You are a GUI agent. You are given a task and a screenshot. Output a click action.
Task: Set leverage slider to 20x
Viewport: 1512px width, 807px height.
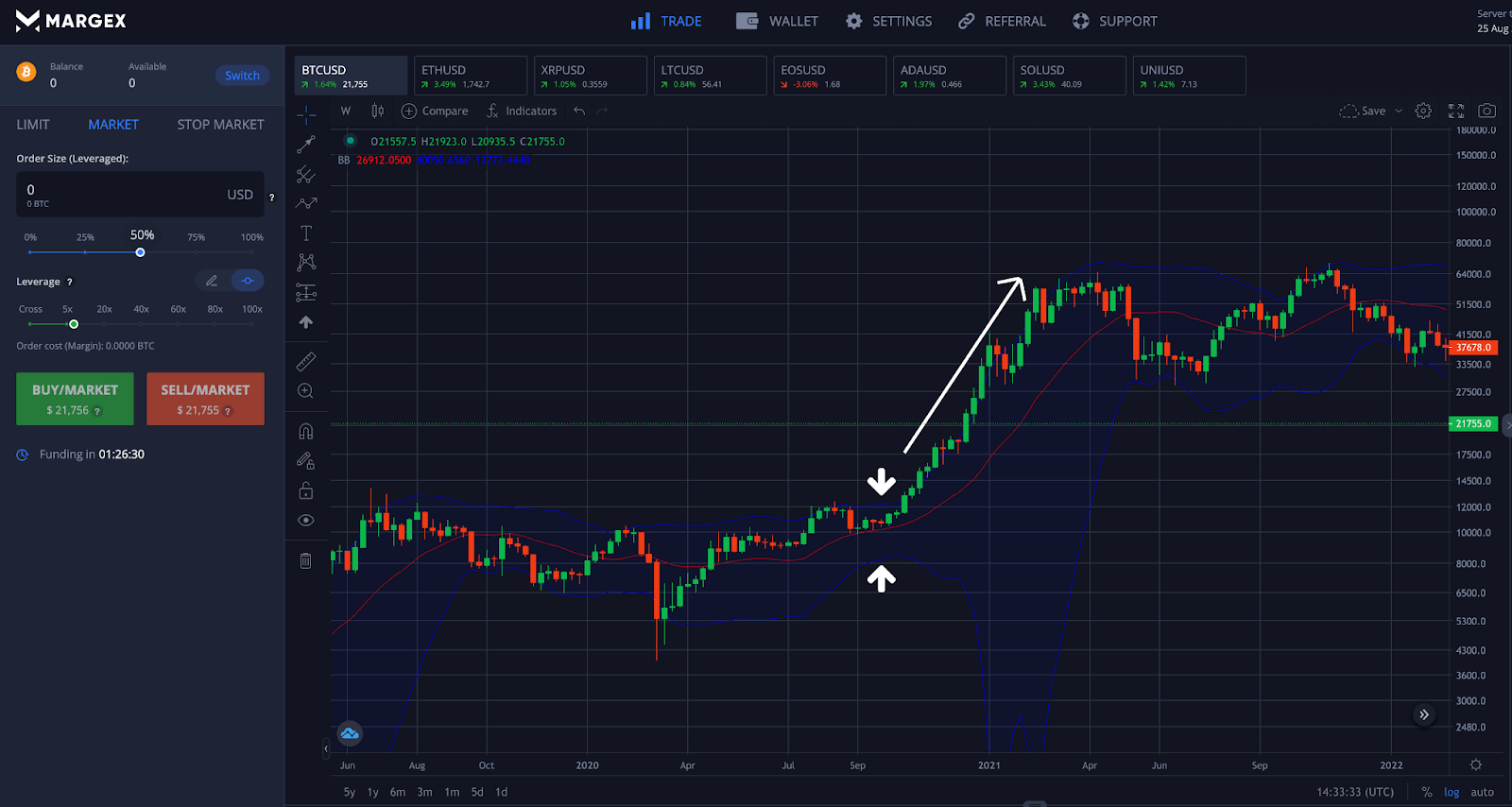(x=104, y=324)
